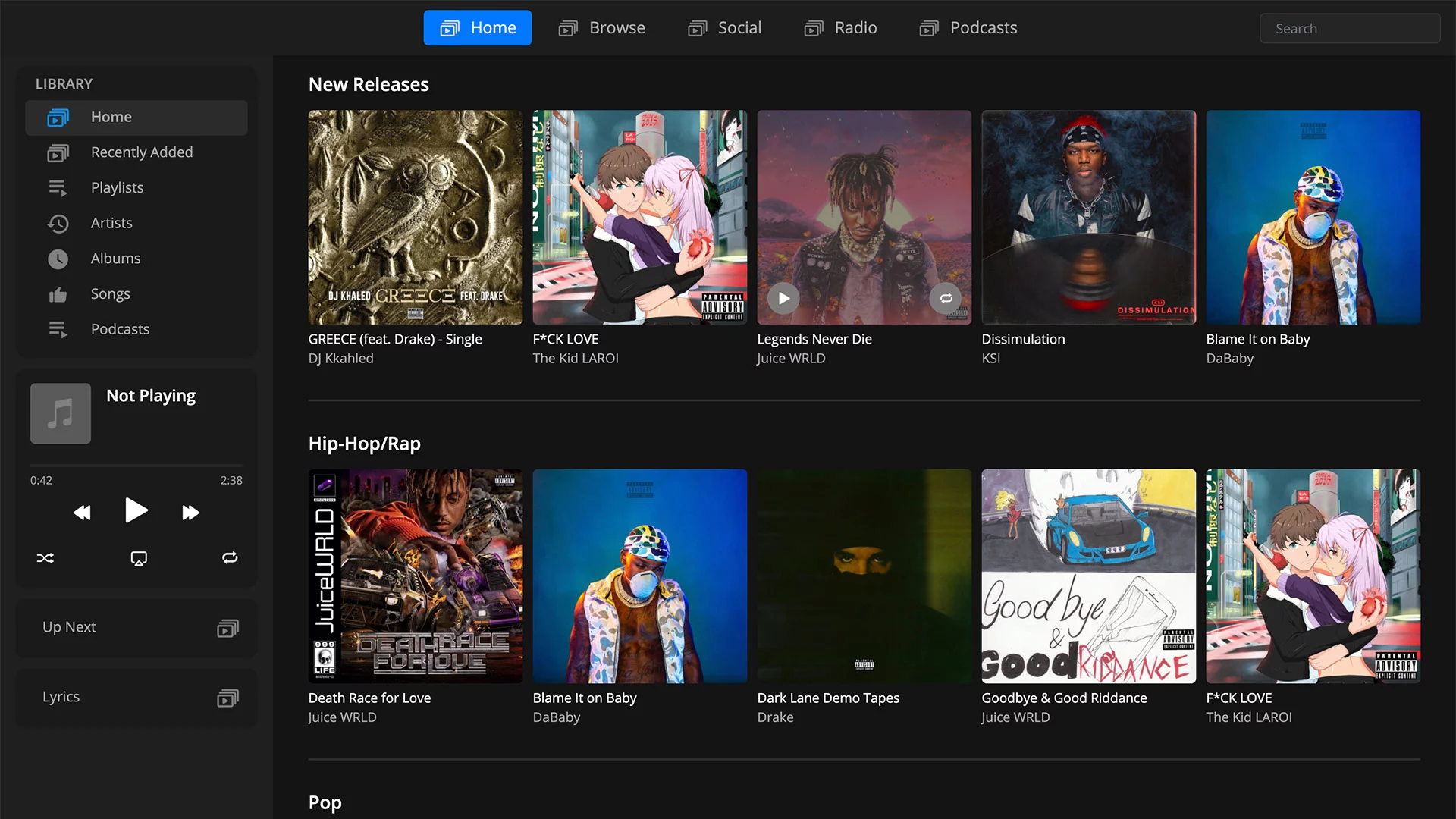
Task: Click the Albums clock icon
Action: (58, 259)
